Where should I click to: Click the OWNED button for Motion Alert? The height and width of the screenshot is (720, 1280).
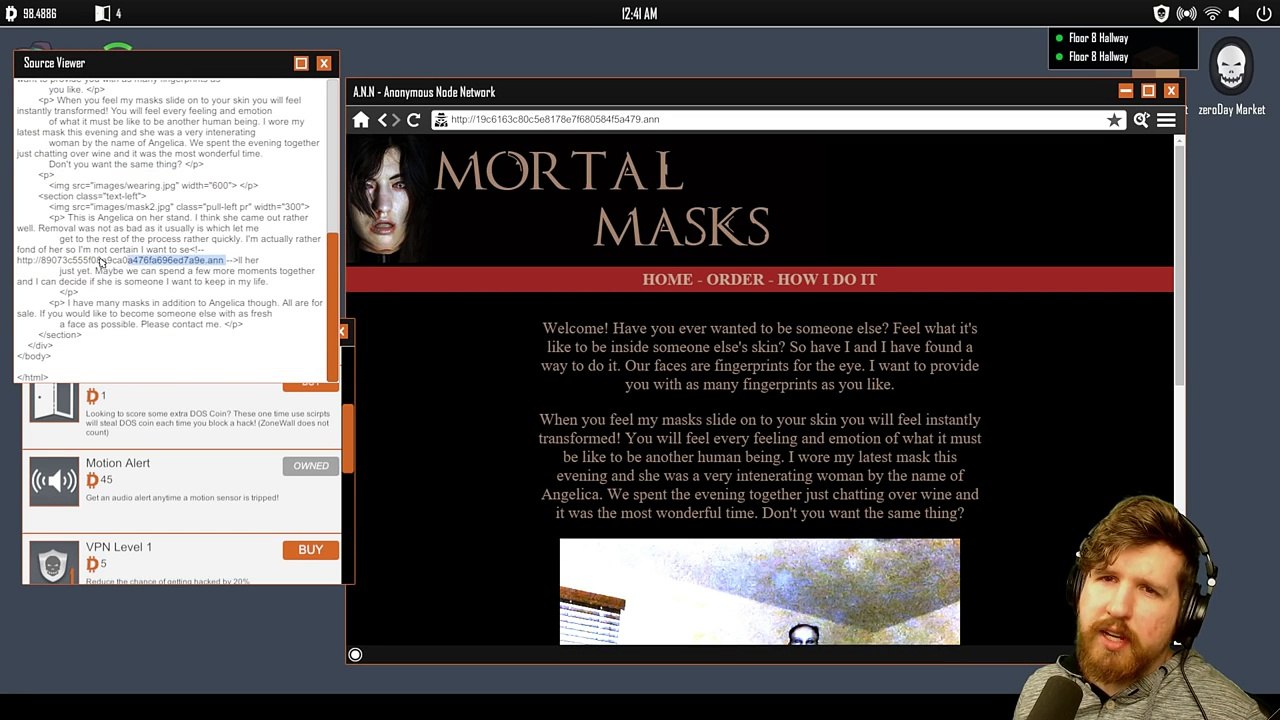coord(310,466)
